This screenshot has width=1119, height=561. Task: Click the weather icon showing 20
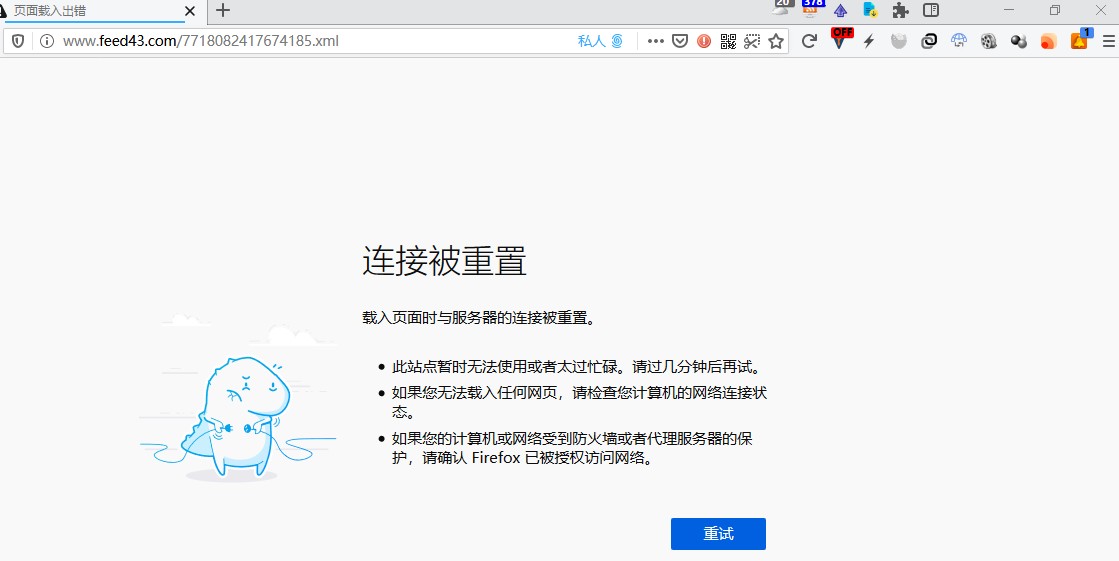pos(781,9)
